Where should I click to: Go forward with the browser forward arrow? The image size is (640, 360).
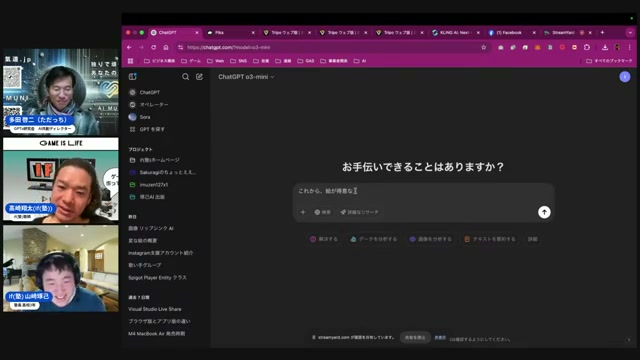click(x=141, y=47)
